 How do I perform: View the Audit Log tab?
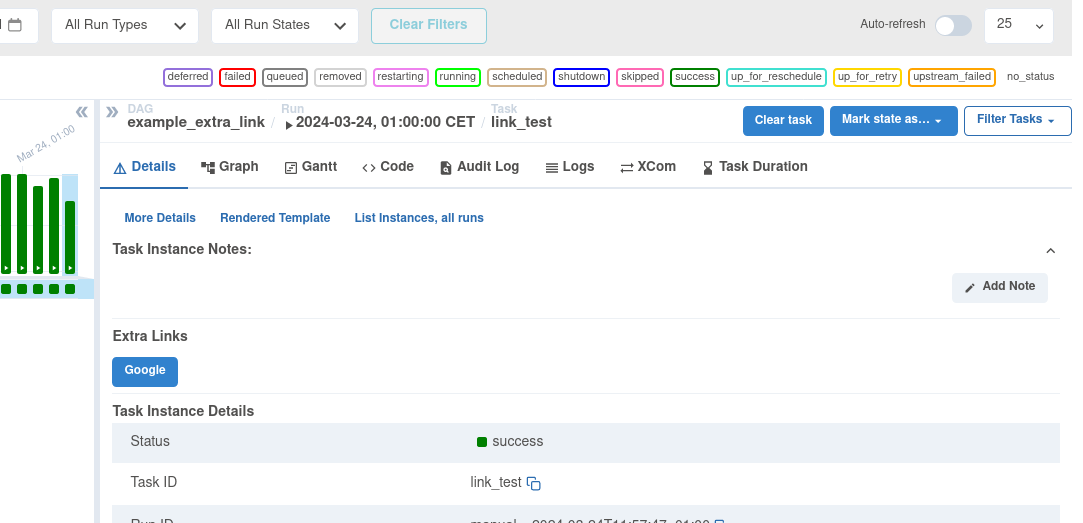[x=479, y=167]
